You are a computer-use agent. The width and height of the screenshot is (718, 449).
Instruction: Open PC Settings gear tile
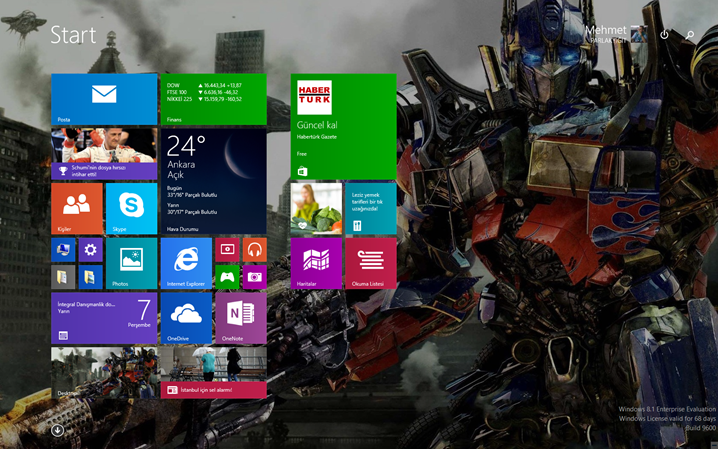click(x=90, y=250)
